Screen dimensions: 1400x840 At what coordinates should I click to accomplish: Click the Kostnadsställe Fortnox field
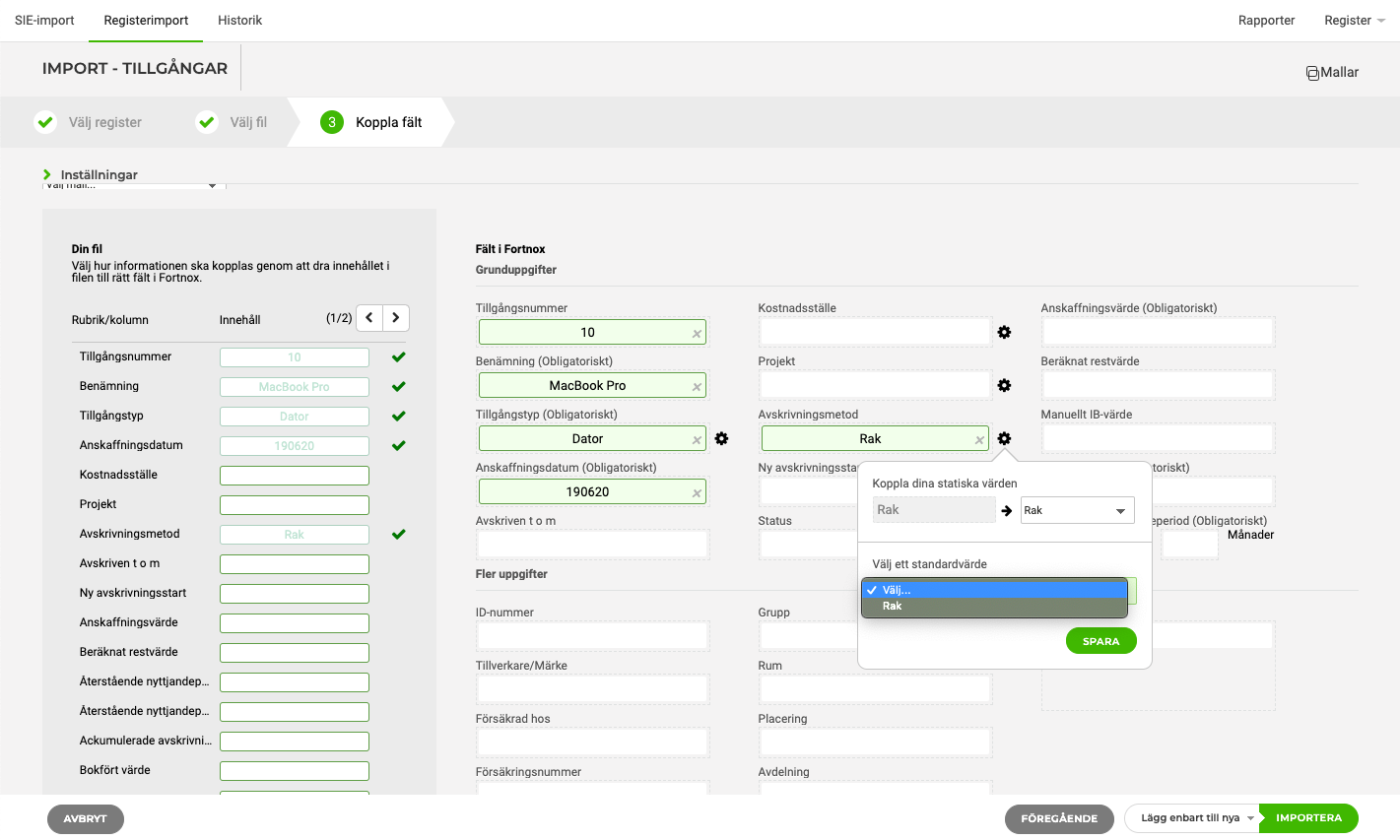coord(875,332)
